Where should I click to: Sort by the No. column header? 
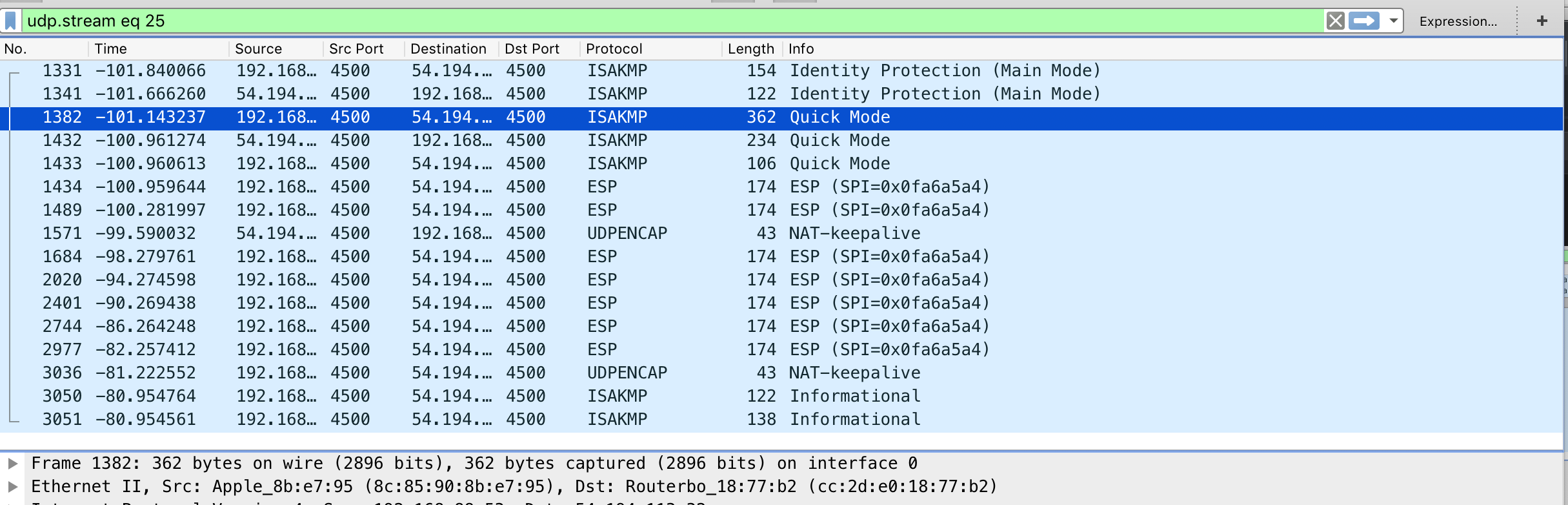[44, 49]
